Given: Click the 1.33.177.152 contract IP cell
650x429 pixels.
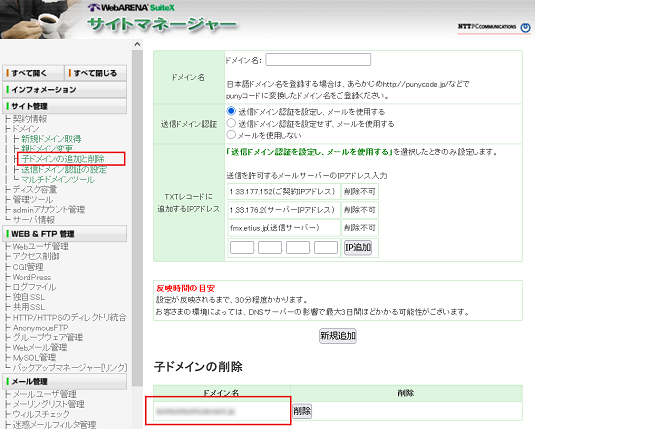Looking at the screenshot, I should tap(284, 191).
